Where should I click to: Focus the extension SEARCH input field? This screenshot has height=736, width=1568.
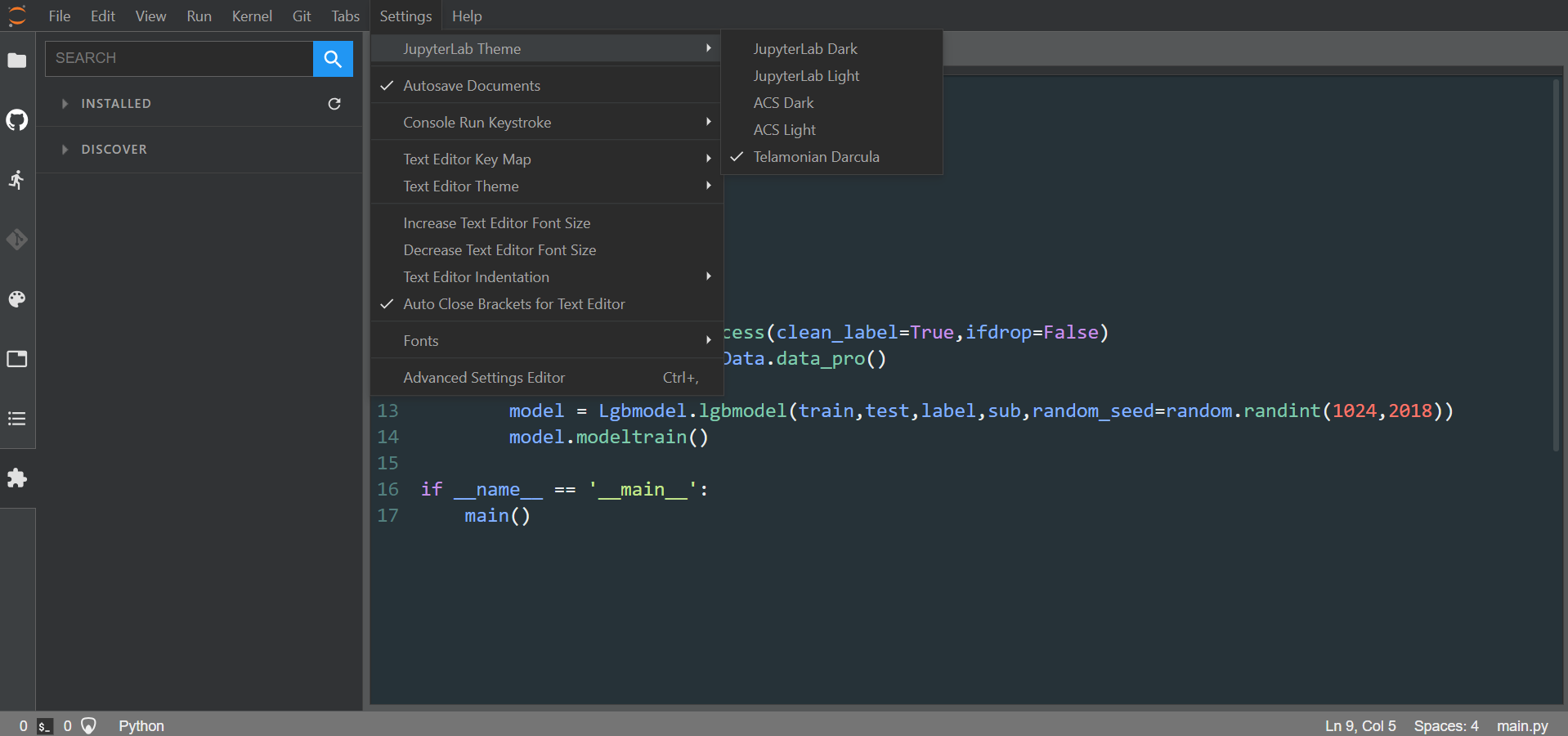coord(179,59)
